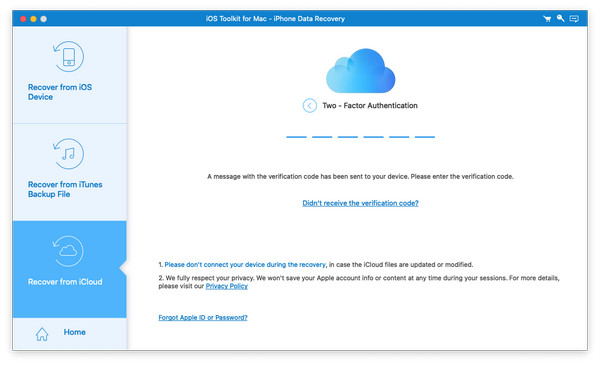Switch to the Recover from iCloud tab

(70, 269)
